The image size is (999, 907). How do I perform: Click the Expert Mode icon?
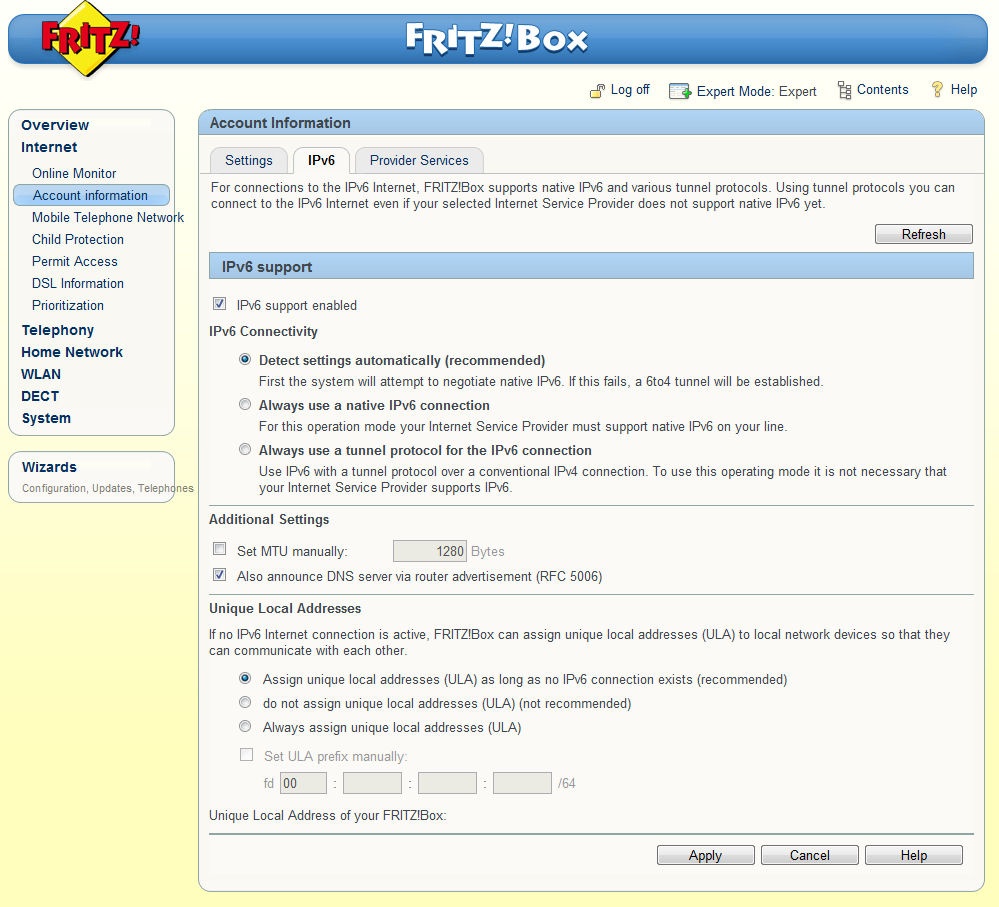[679, 91]
